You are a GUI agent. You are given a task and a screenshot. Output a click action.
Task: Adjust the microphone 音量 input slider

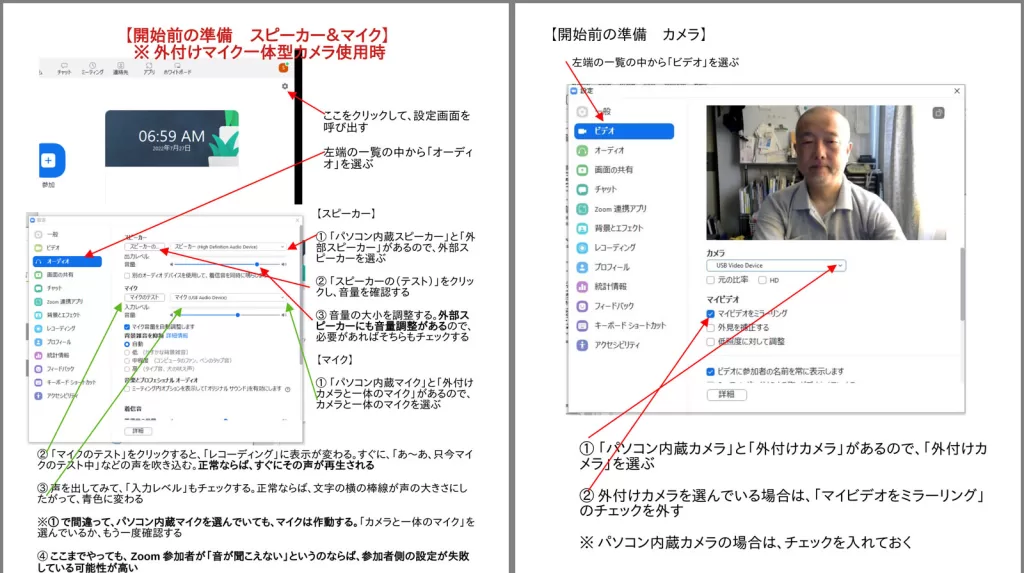pyautogui.click(x=228, y=315)
